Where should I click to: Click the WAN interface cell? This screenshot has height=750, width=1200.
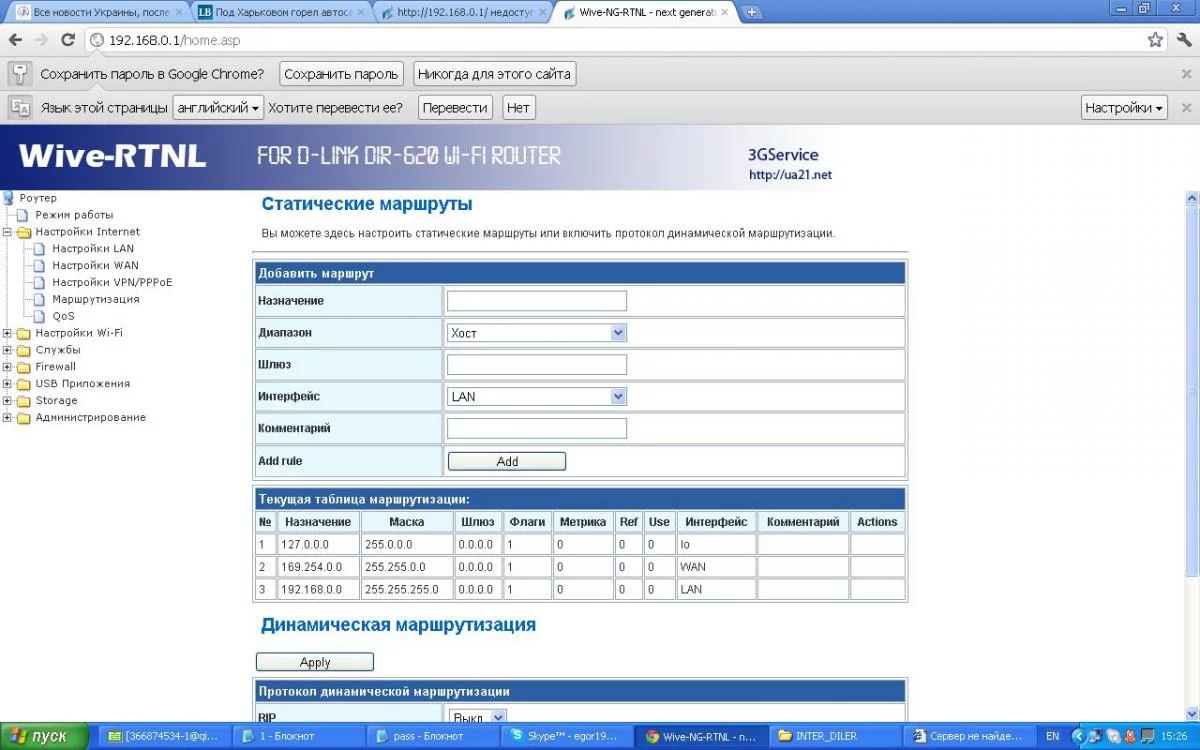(x=716, y=567)
